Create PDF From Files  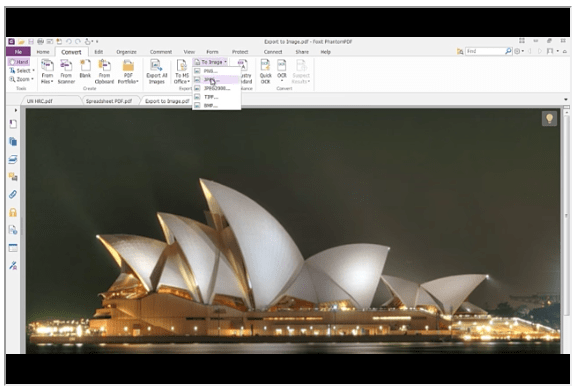tap(47, 71)
